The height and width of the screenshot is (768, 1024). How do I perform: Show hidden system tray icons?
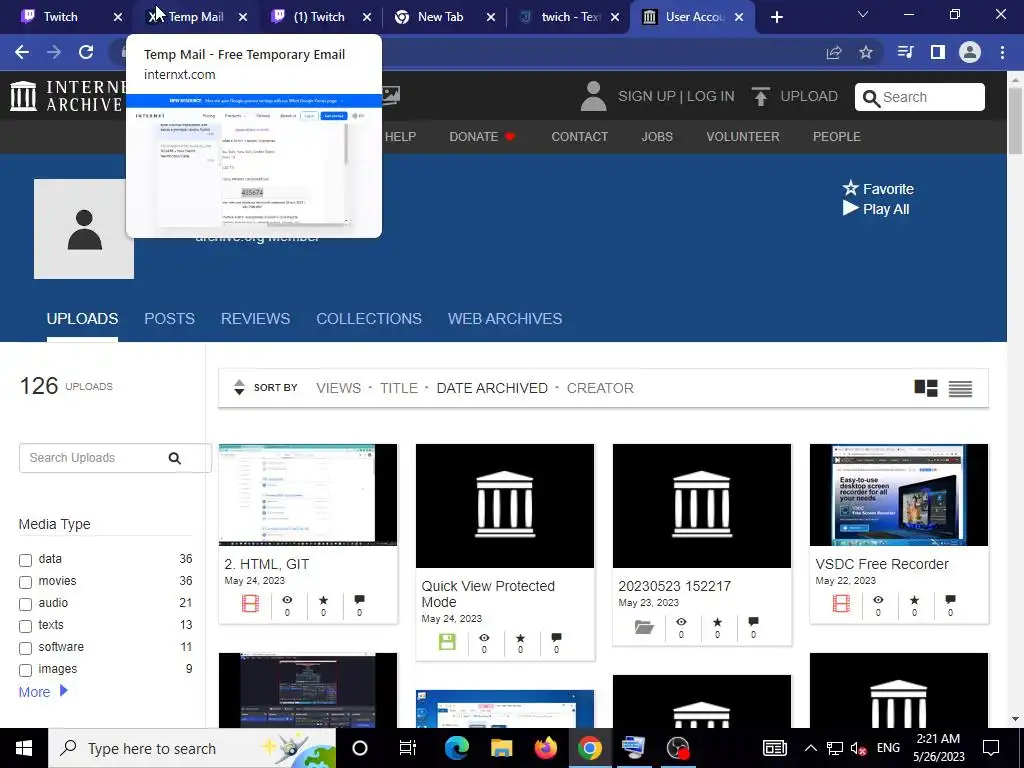(810, 748)
